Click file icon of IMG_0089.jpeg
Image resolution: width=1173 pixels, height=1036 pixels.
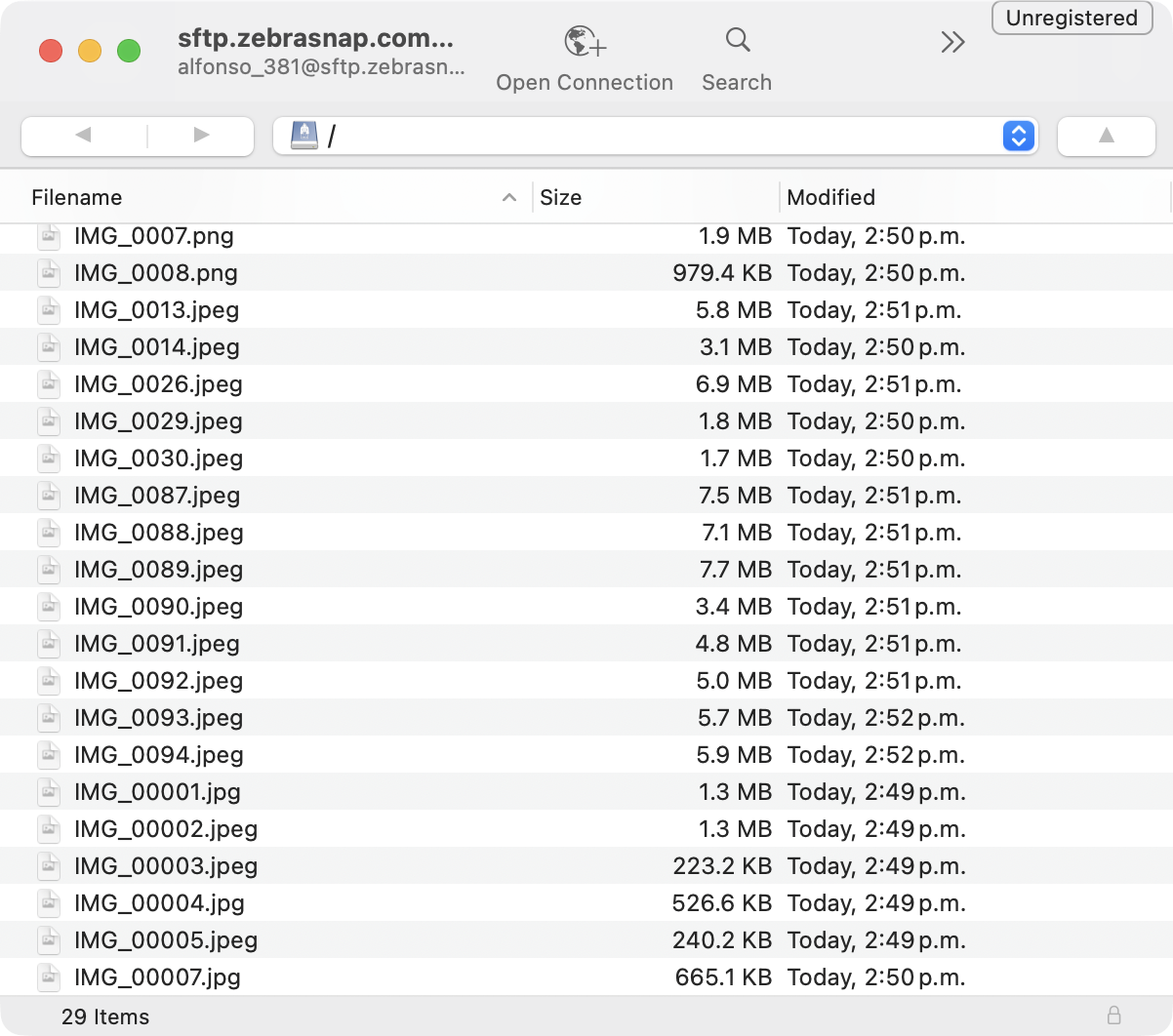click(x=49, y=570)
